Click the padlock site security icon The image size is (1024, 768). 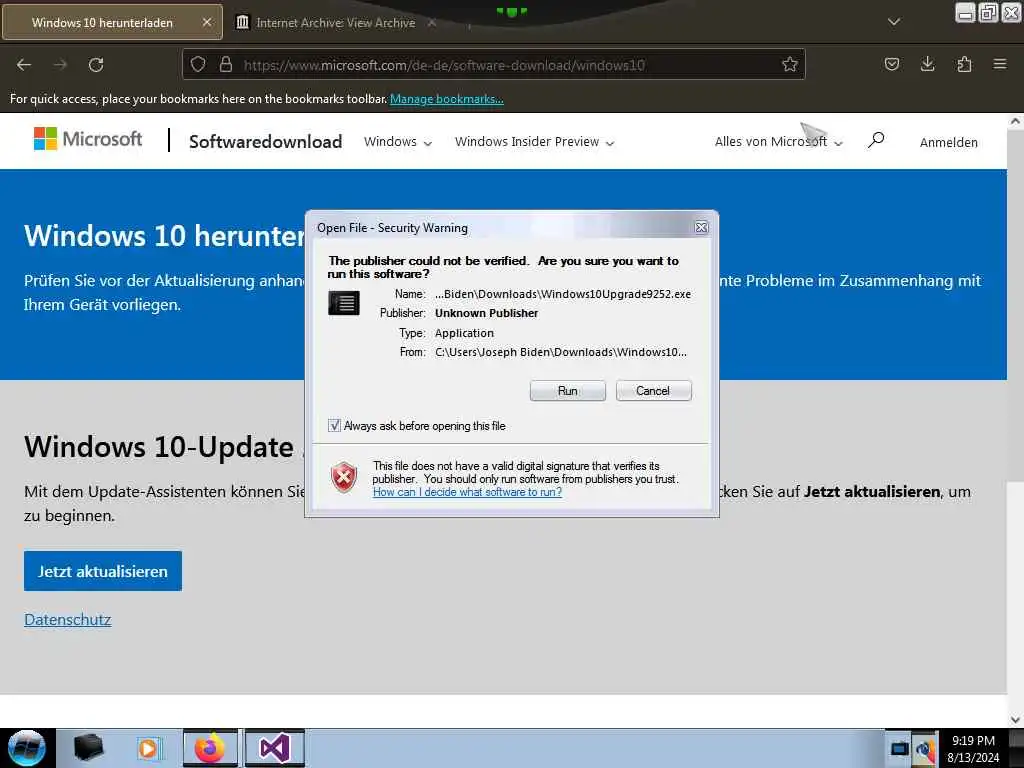click(226, 64)
